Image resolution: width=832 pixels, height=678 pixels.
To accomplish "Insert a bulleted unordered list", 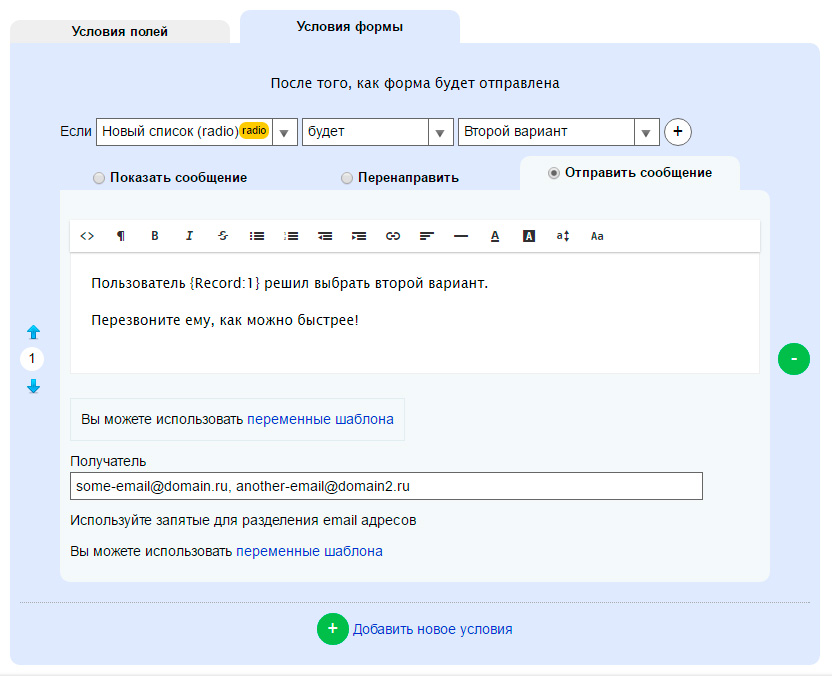I will pyautogui.click(x=257, y=236).
